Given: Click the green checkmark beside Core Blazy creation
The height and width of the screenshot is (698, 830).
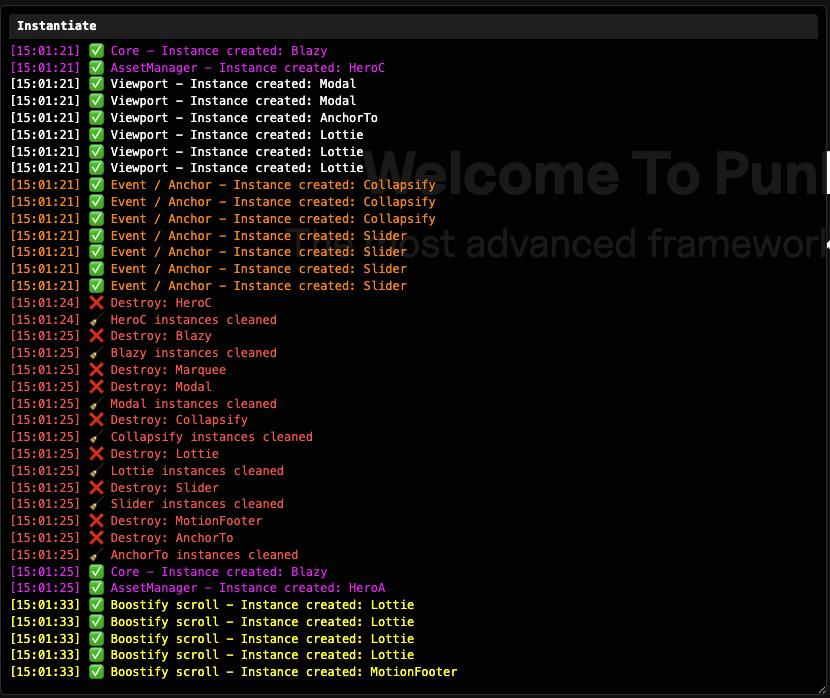Looking at the screenshot, I should tap(96, 50).
